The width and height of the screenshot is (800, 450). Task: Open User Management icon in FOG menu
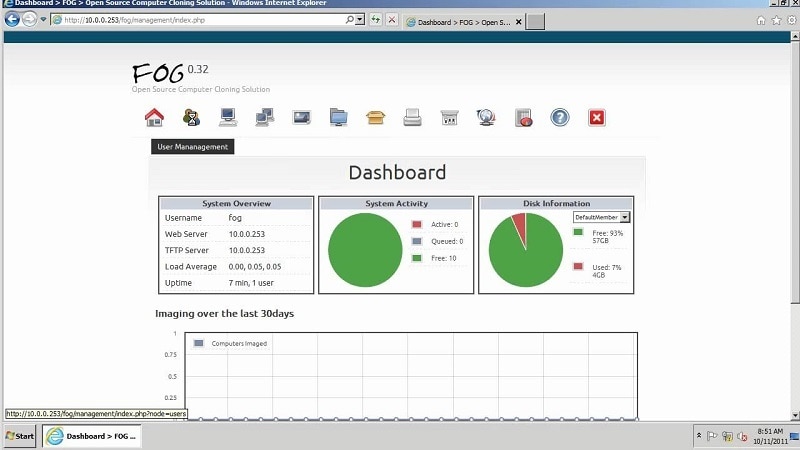pyautogui.click(x=191, y=117)
